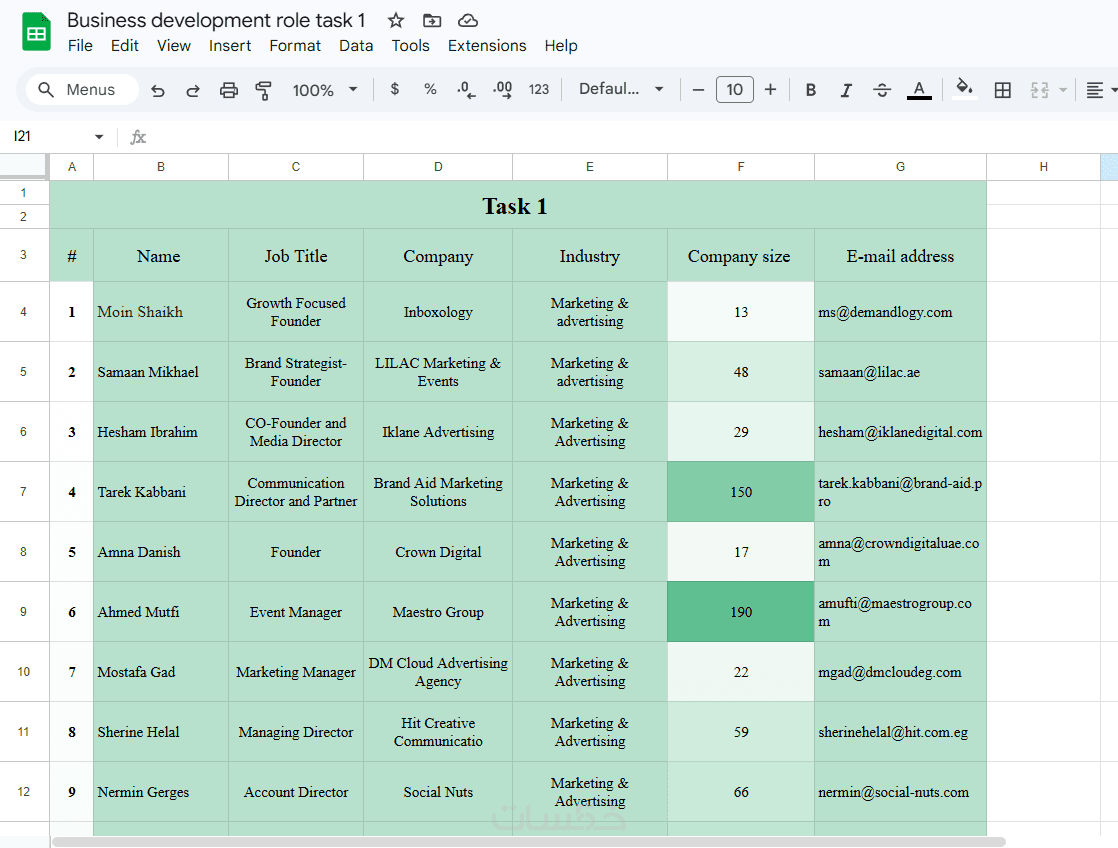Click the samaan@lilac.ae email cell
Screen dimensions: 1118x848
901,372
